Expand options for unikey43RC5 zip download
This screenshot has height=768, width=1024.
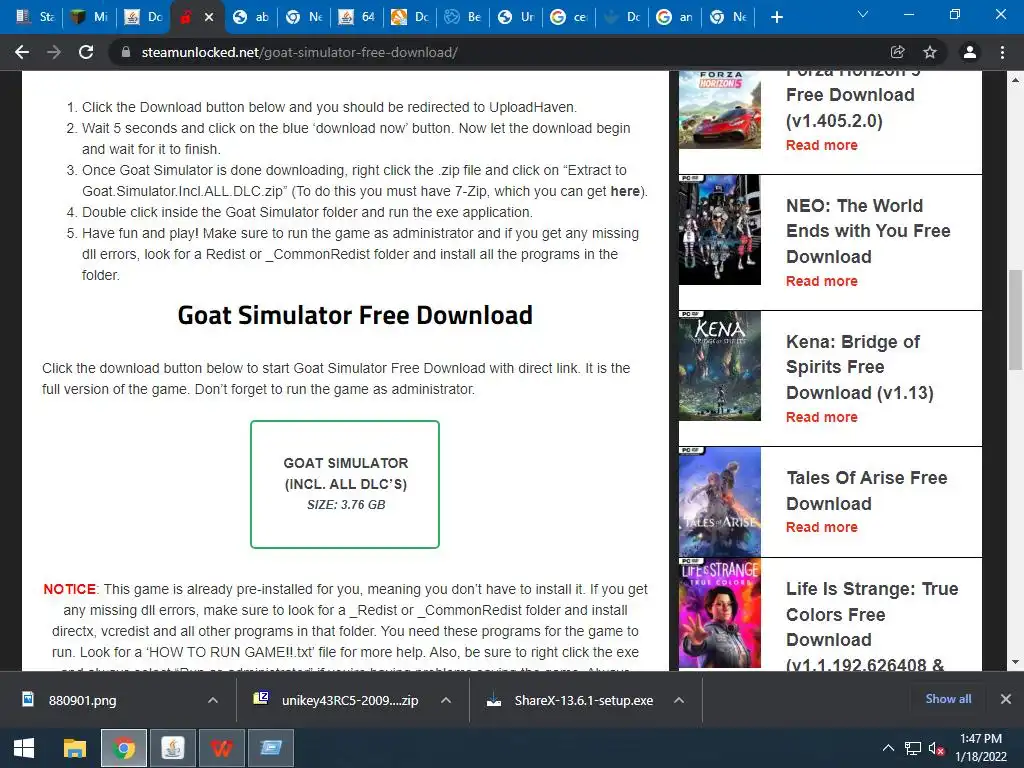pos(446,700)
